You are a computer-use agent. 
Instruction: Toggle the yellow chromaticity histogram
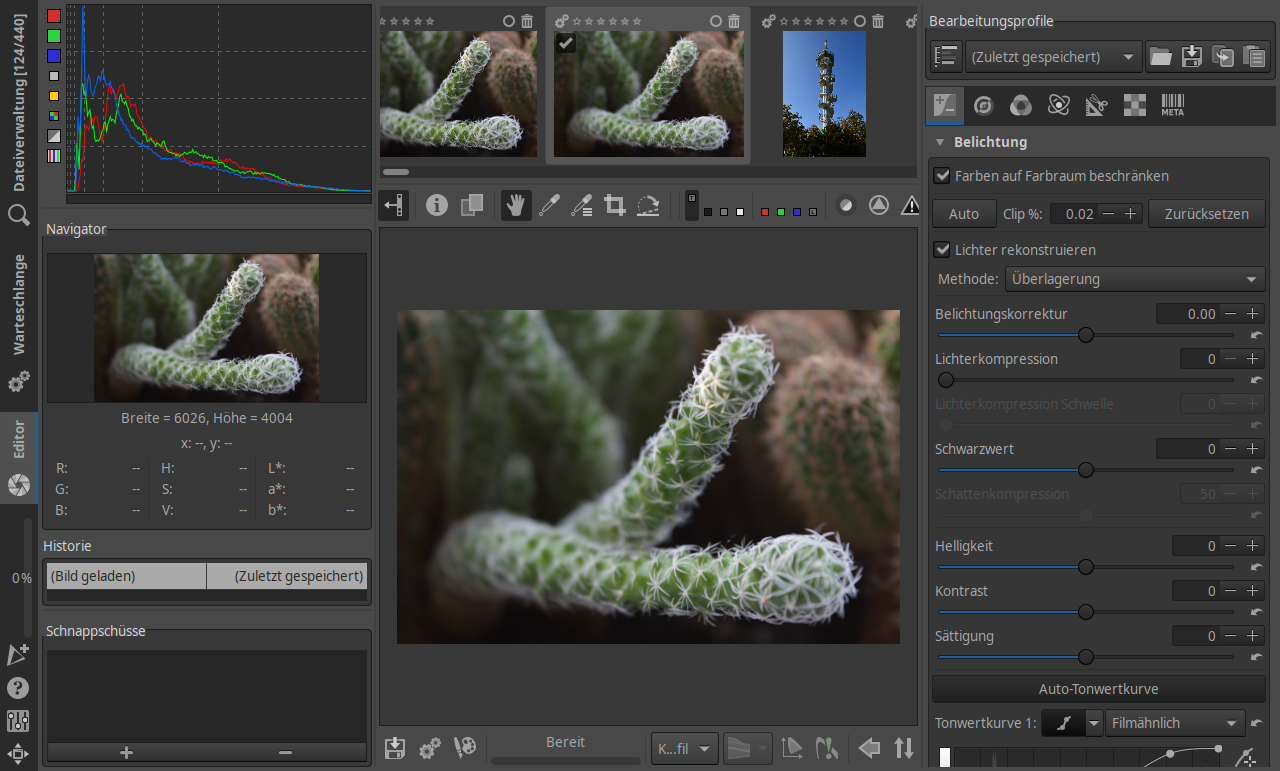click(54, 96)
